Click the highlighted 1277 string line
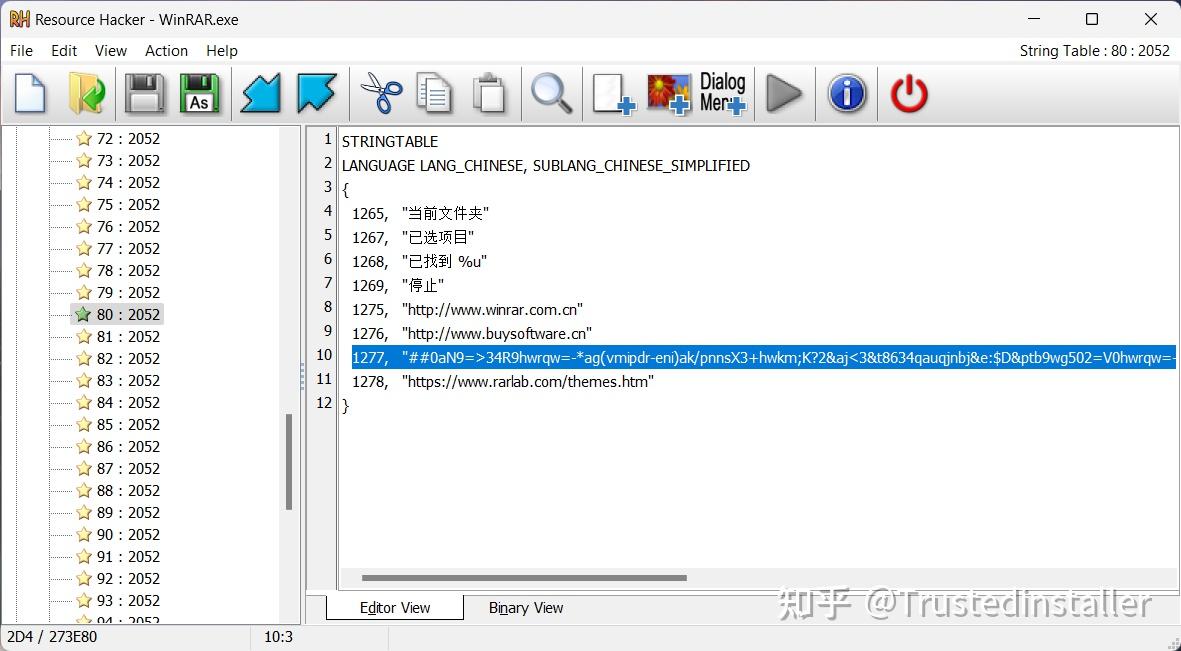1181x651 pixels. click(x=763, y=357)
